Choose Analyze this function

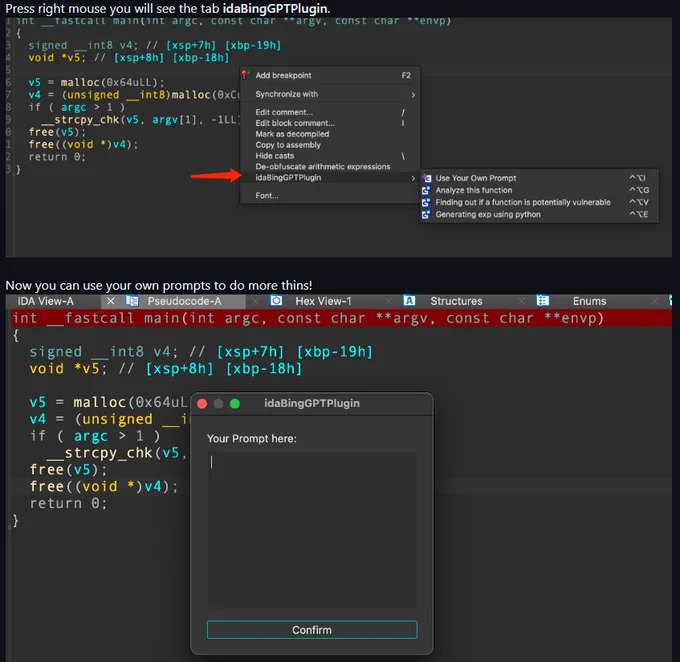pyautogui.click(x=539, y=190)
